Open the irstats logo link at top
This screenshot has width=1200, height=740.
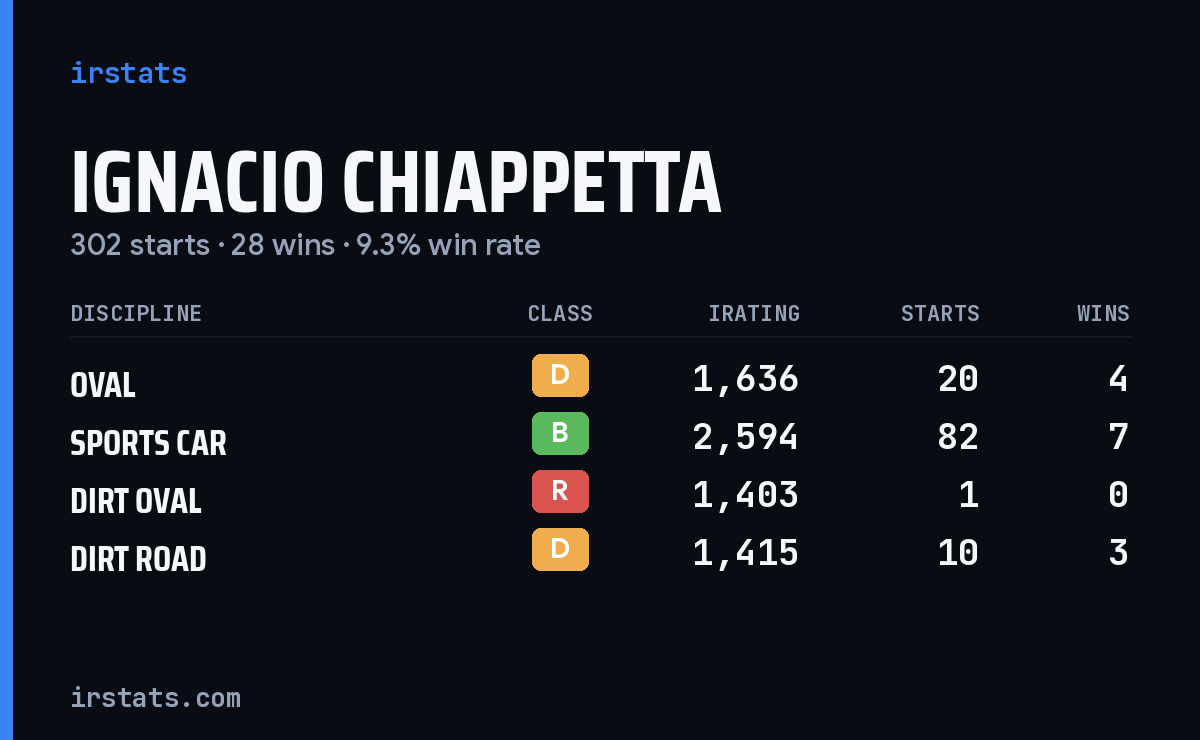[128, 73]
